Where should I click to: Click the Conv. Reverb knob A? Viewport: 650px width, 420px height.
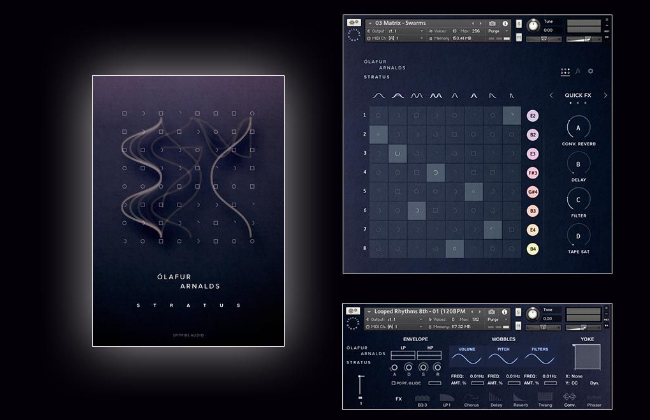click(x=578, y=128)
